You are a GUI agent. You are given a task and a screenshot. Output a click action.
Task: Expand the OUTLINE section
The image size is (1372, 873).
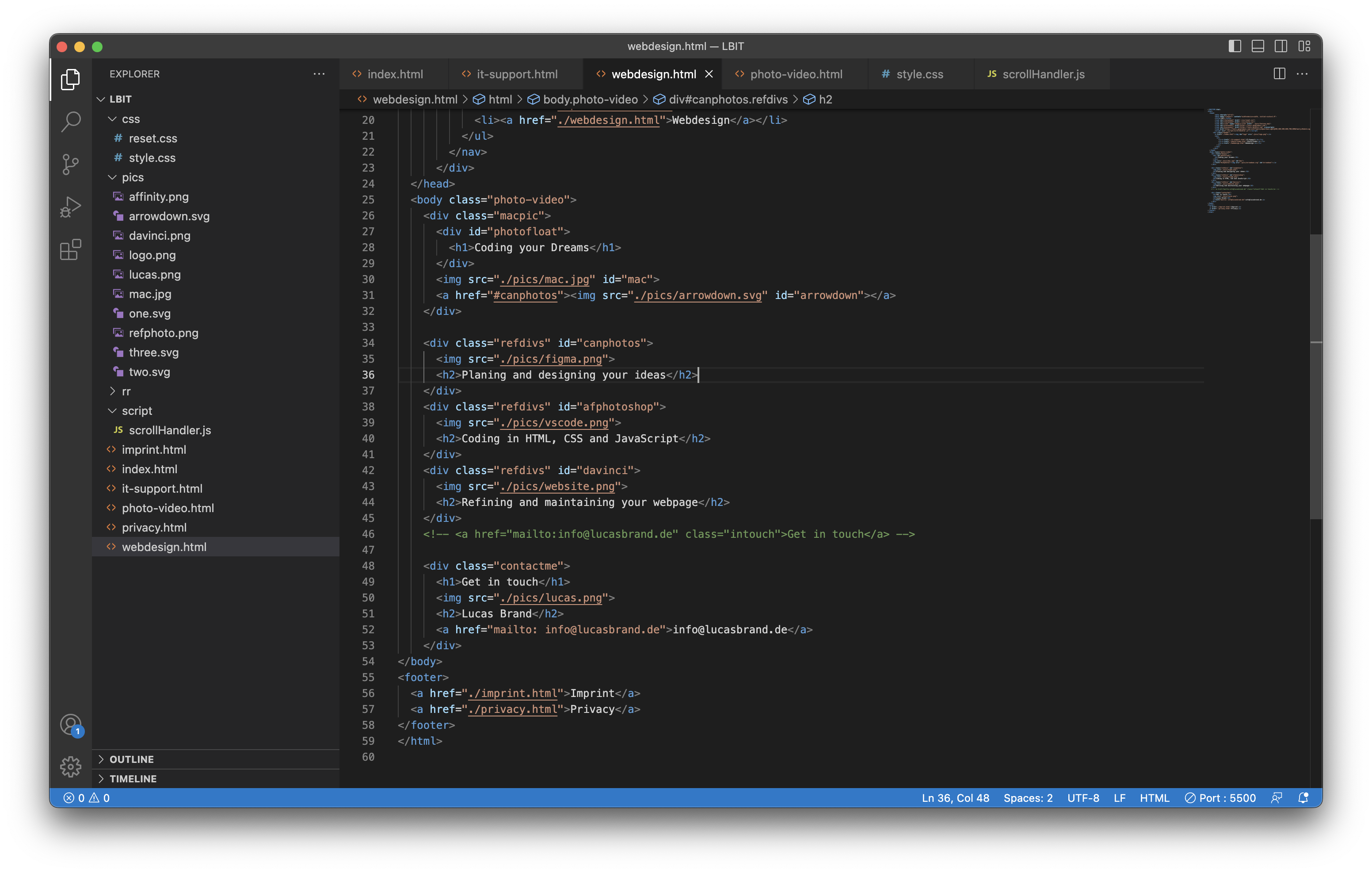[132, 759]
